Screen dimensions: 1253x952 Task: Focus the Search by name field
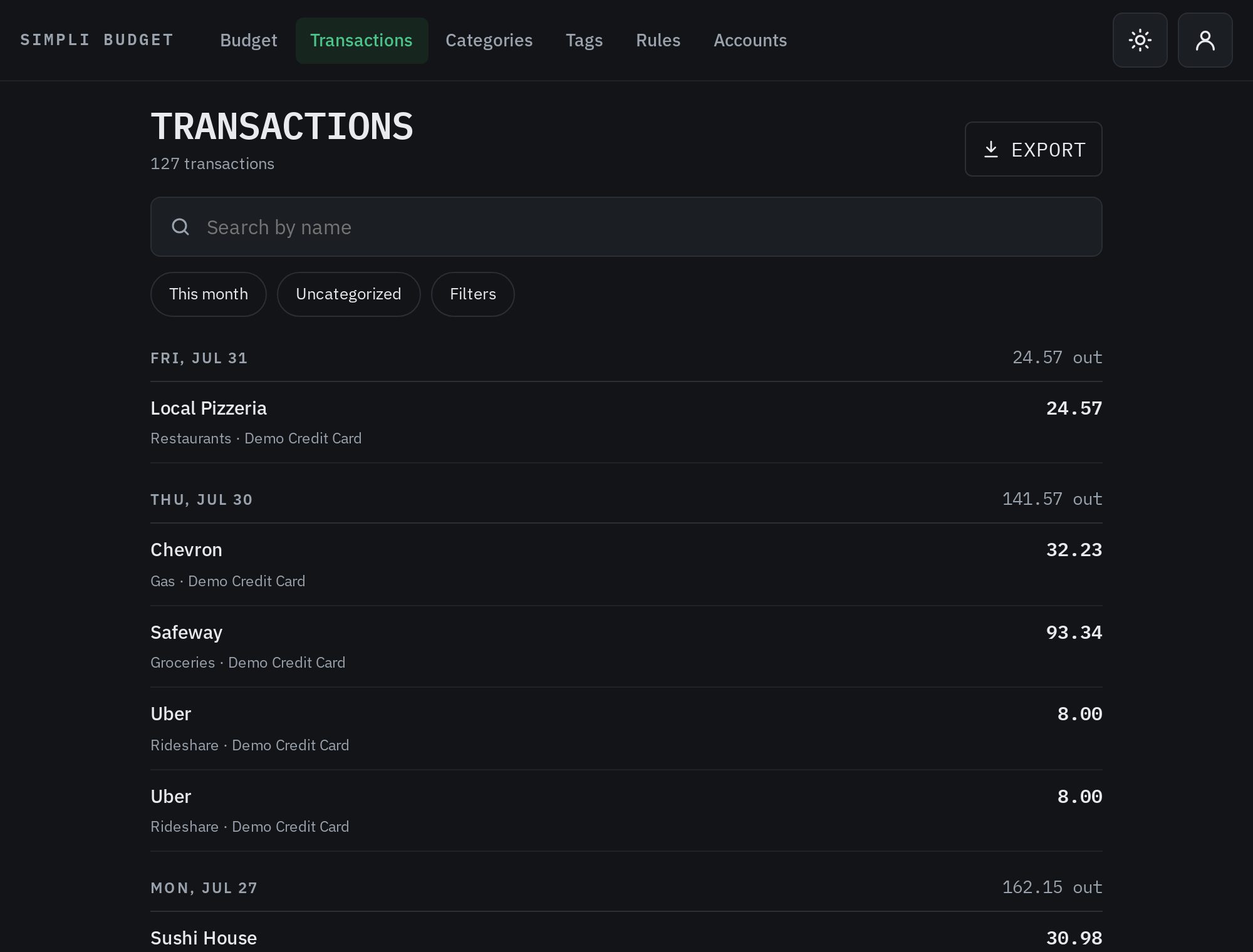coord(626,227)
